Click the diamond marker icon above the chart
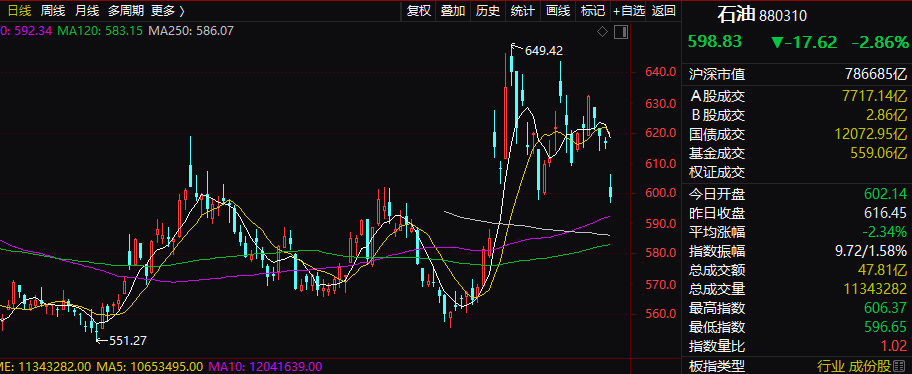This screenshot has height=374, width=912. (603, 31)
